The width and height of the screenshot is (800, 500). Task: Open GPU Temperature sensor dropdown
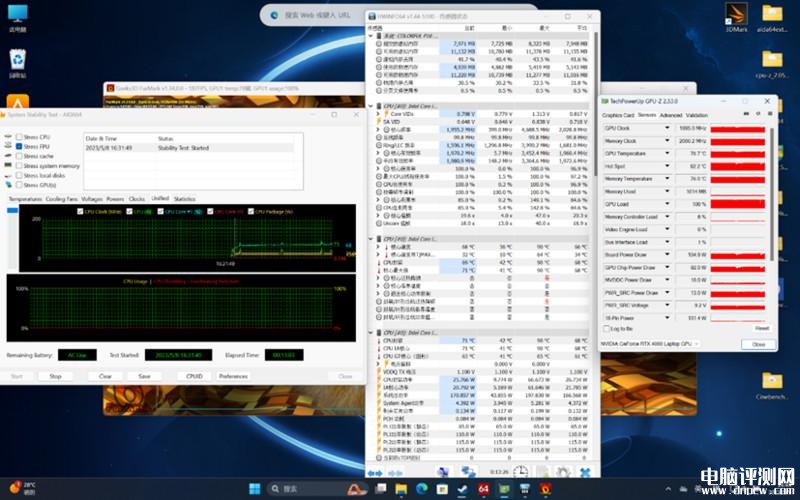click(x=667, y=153)
